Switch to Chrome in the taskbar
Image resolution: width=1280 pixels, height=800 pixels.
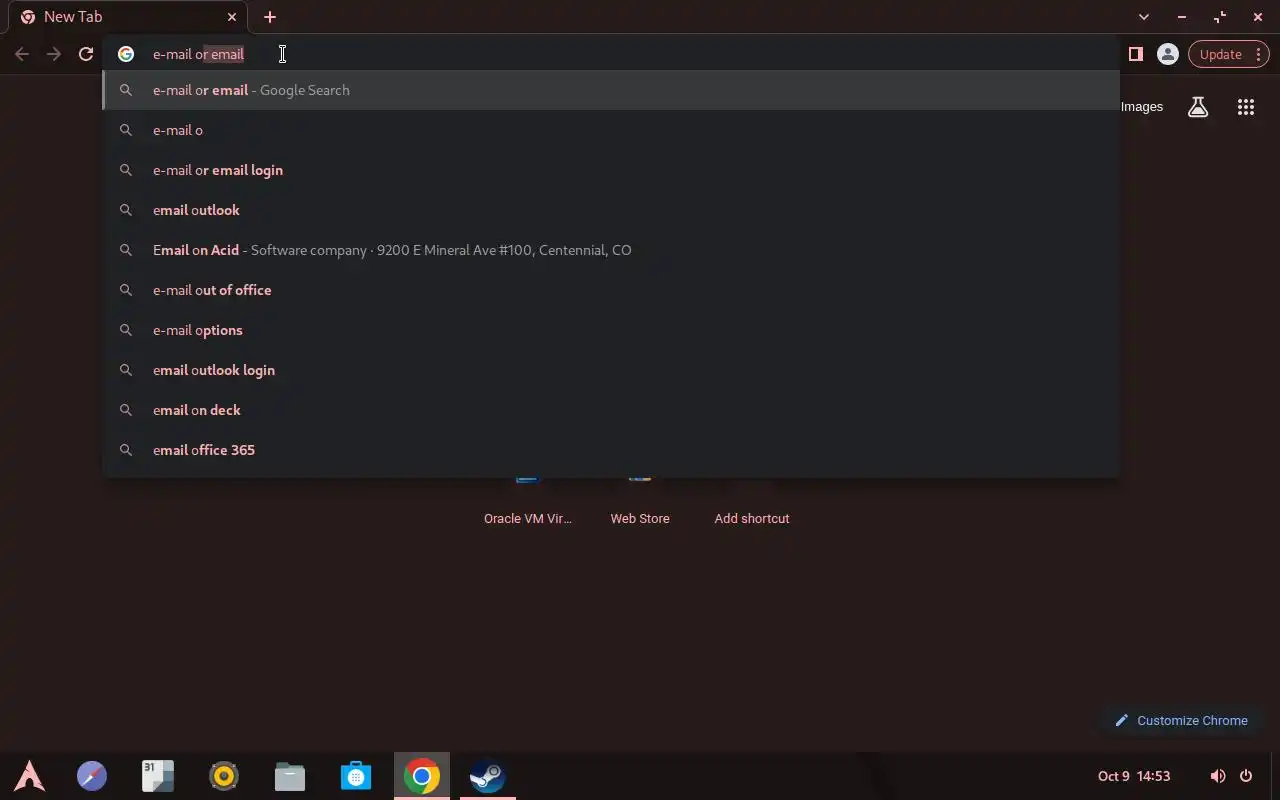tap(422, 776)
